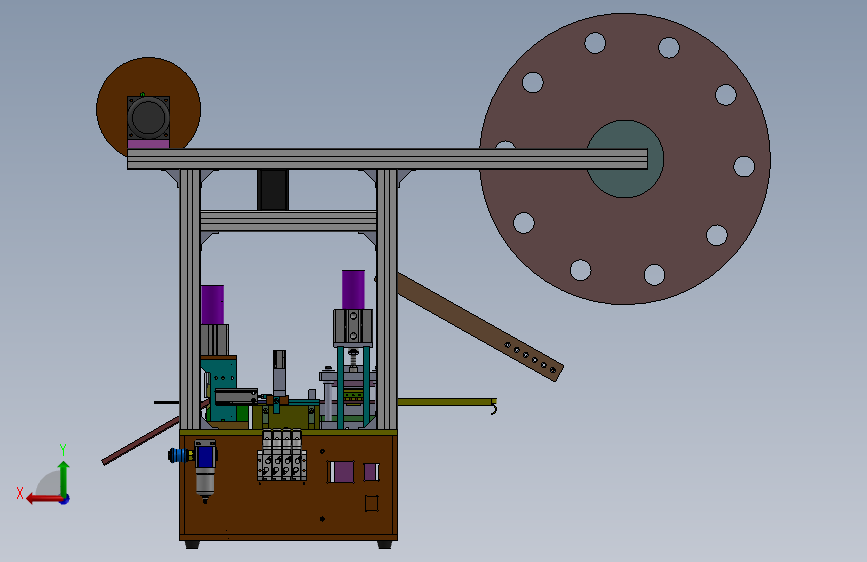Click the blue Z axis ball of the triad
The image size is (867, 562).
point(65,499)
